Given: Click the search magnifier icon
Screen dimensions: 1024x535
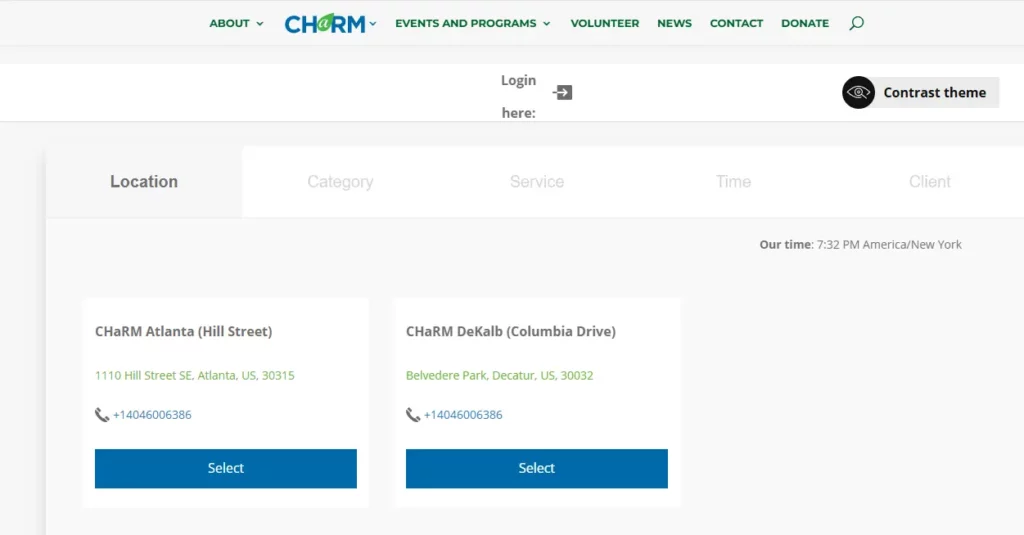Looking at the screenshot, I should tap(856, 24).
